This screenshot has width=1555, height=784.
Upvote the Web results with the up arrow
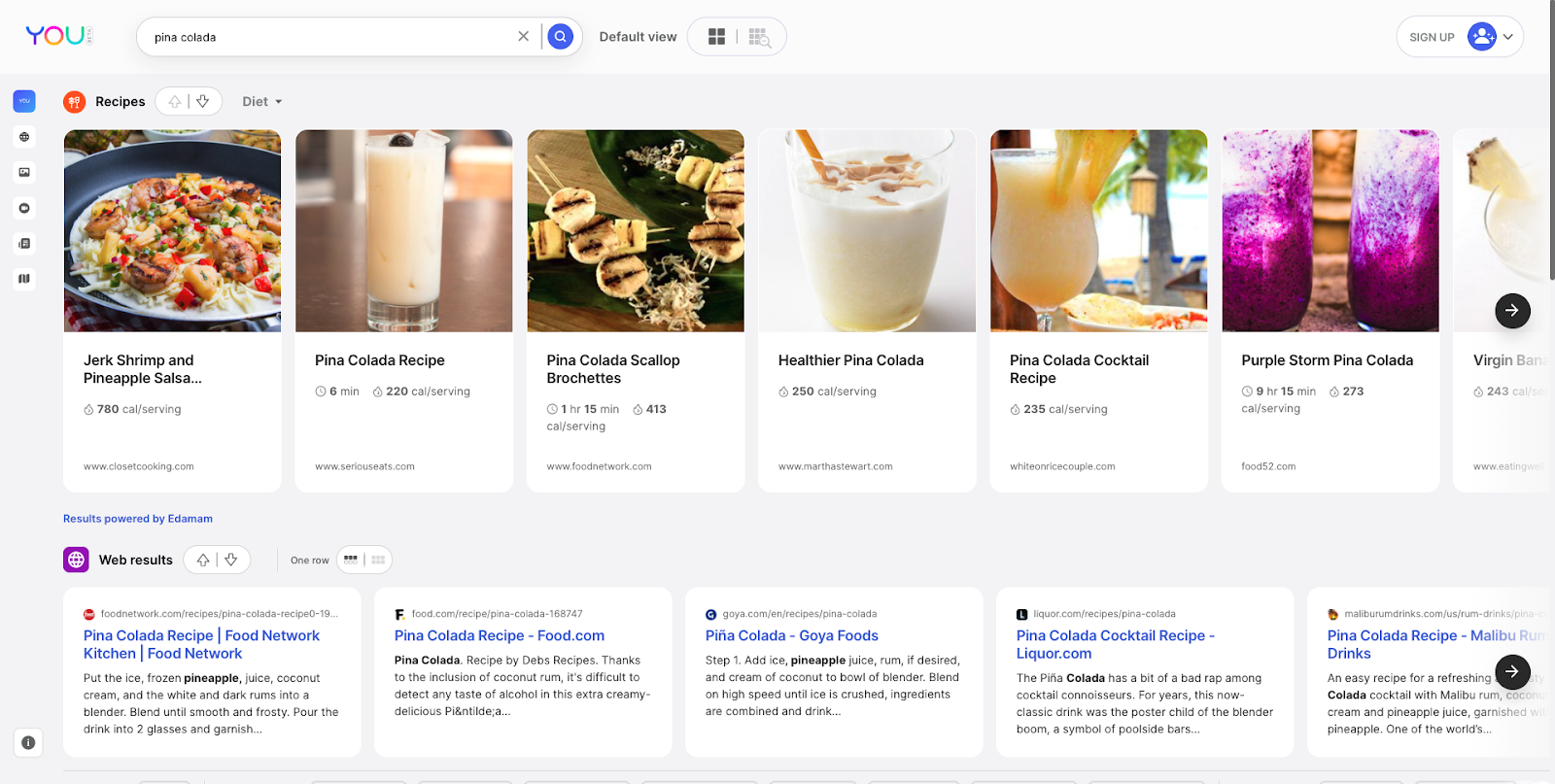click(x=203, y=560)
